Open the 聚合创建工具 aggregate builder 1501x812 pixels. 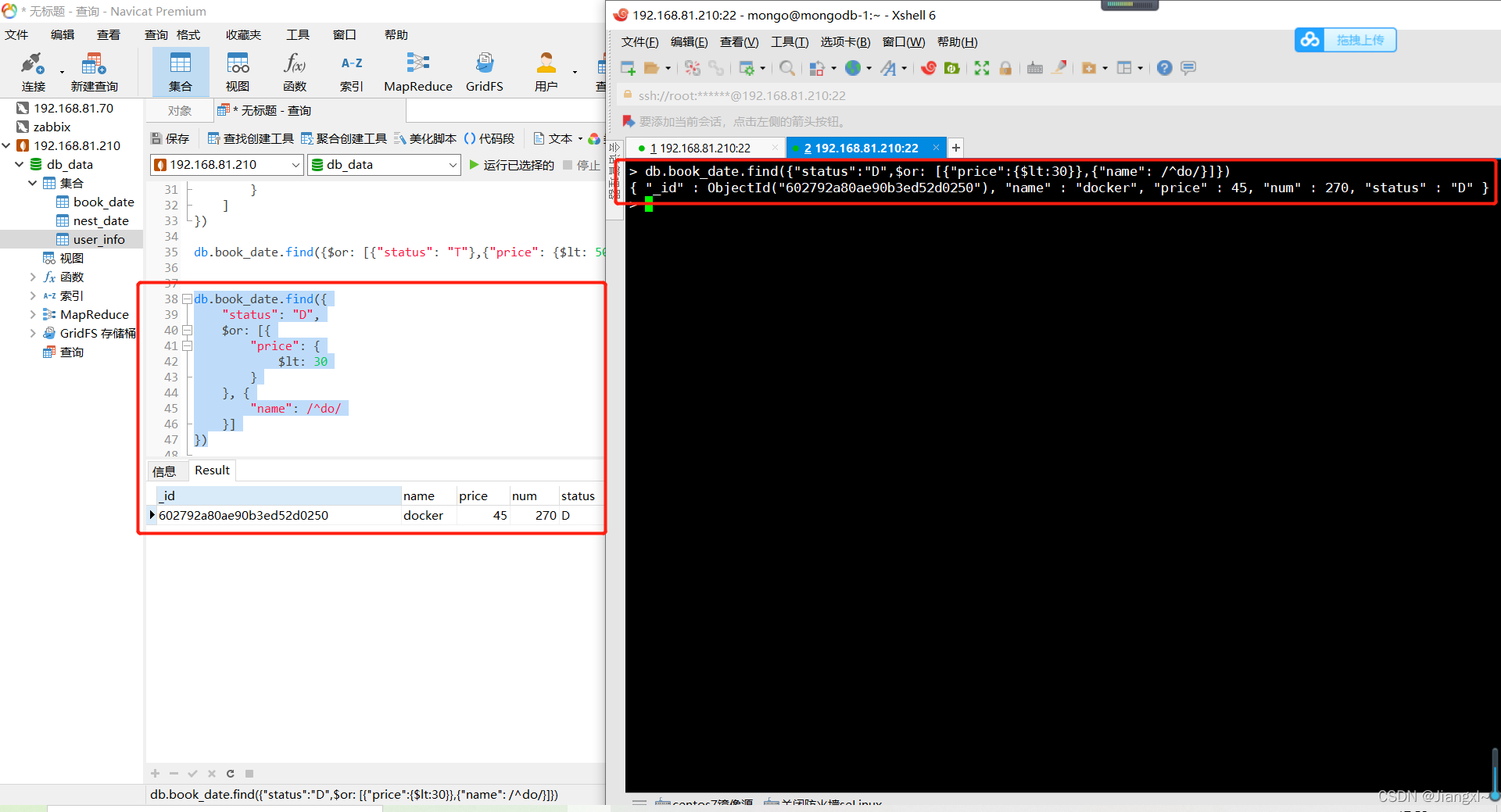click(344, 138)
